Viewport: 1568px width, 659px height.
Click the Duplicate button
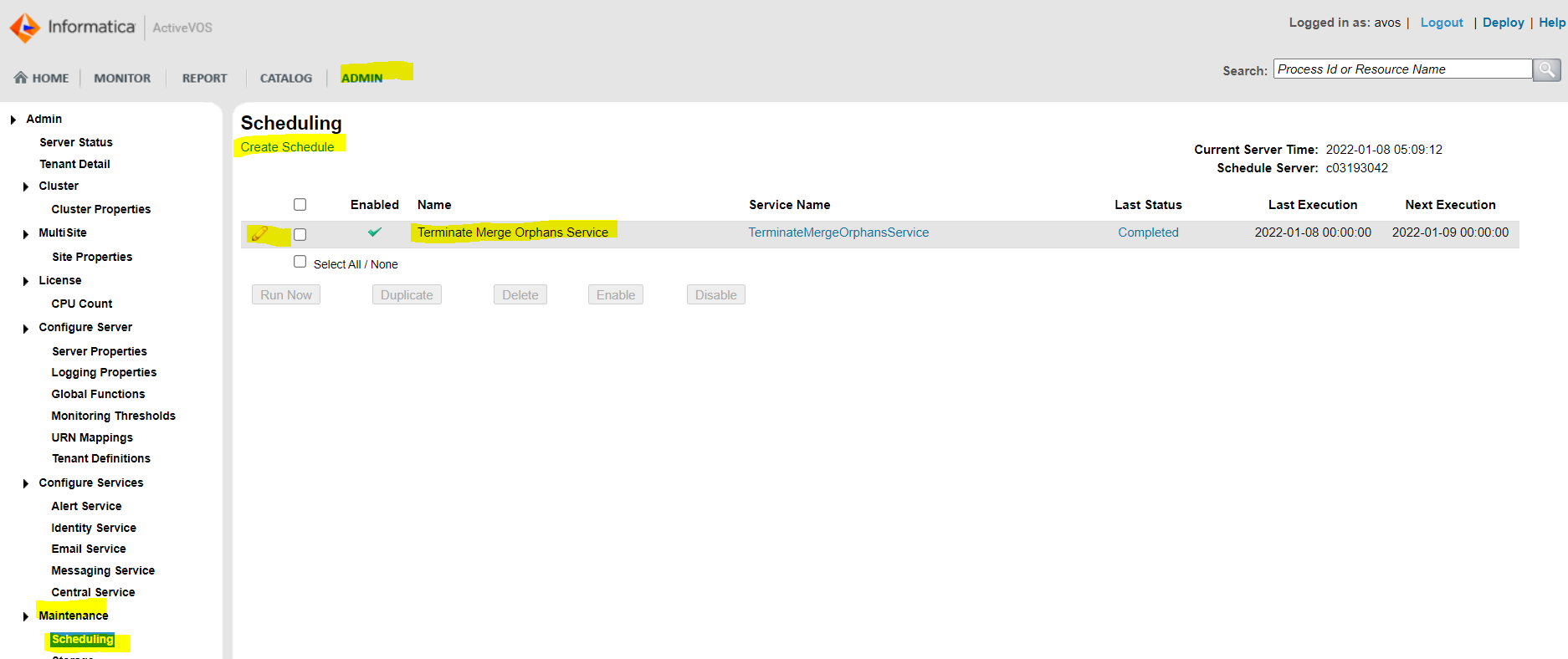pos(407,294)
